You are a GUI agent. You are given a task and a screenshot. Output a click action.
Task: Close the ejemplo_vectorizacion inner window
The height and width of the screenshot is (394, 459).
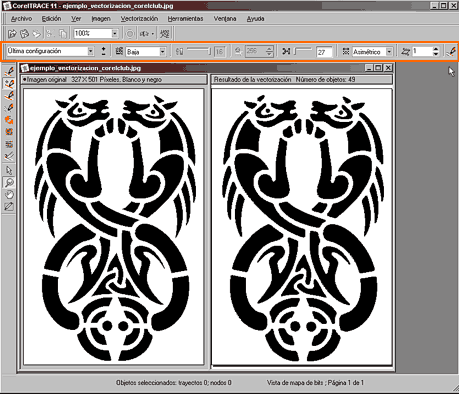388,68
